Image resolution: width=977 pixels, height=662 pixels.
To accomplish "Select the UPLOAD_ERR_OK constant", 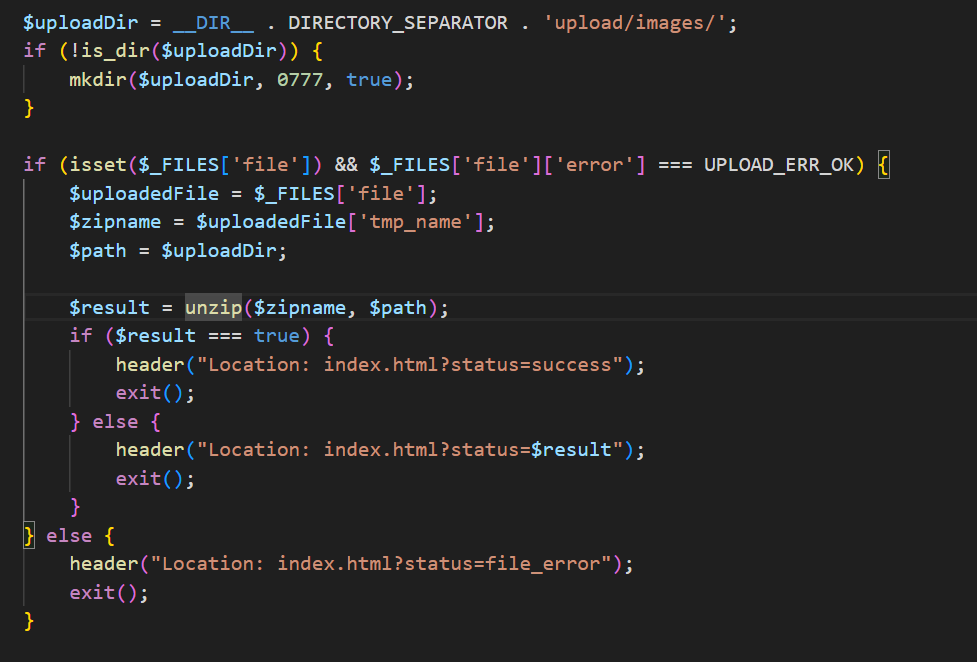I will (778, 165).
